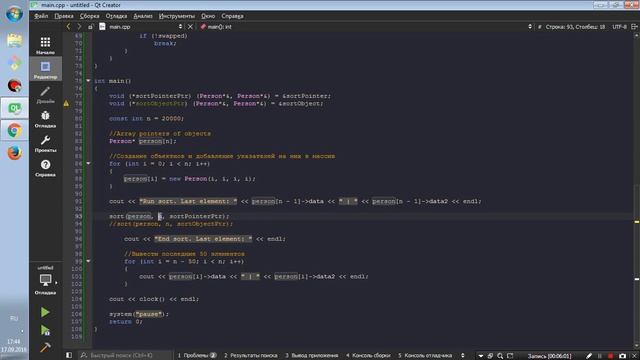Run the project with the green play button
The width and height of the screenshot is (640, 360).
click(45, 312)
